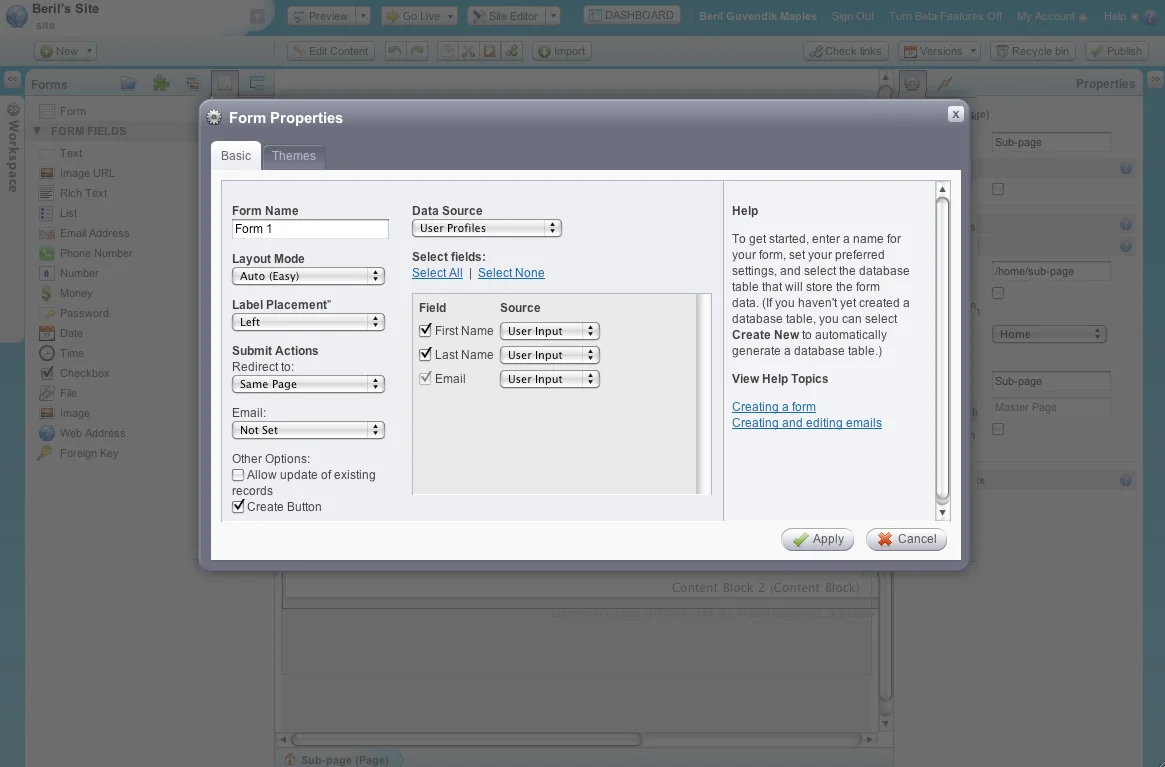The height and width of the screenshot is (767, 1165).
Task: Open the DASHBOARD menu item
Action: pos(631,14)
